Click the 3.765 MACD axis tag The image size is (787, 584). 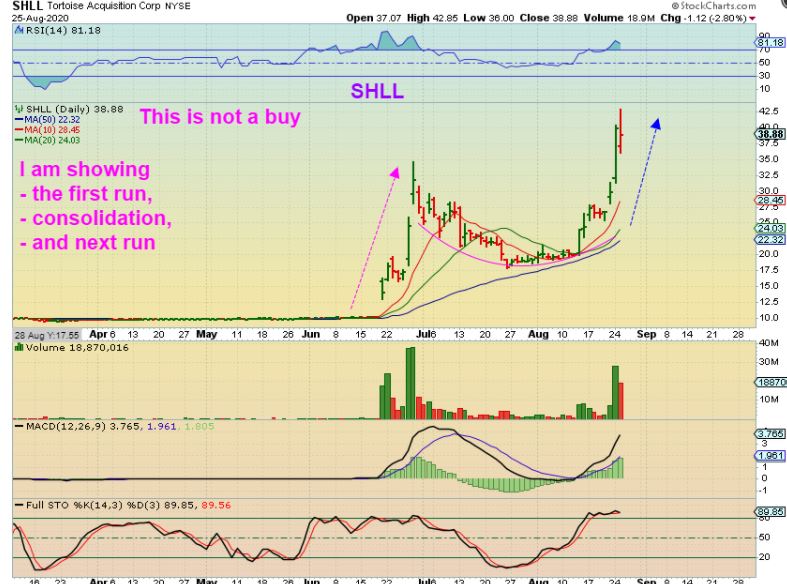[x=770, y=433]
